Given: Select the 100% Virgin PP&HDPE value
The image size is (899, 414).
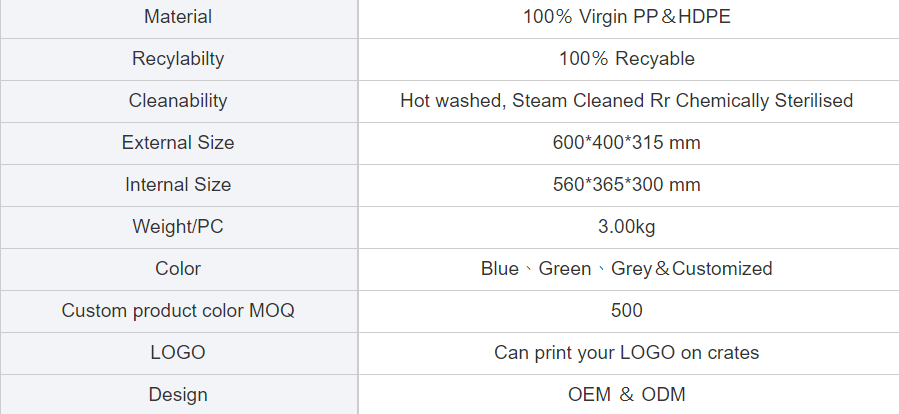Looking at the screenshot, I should point(627,17).
